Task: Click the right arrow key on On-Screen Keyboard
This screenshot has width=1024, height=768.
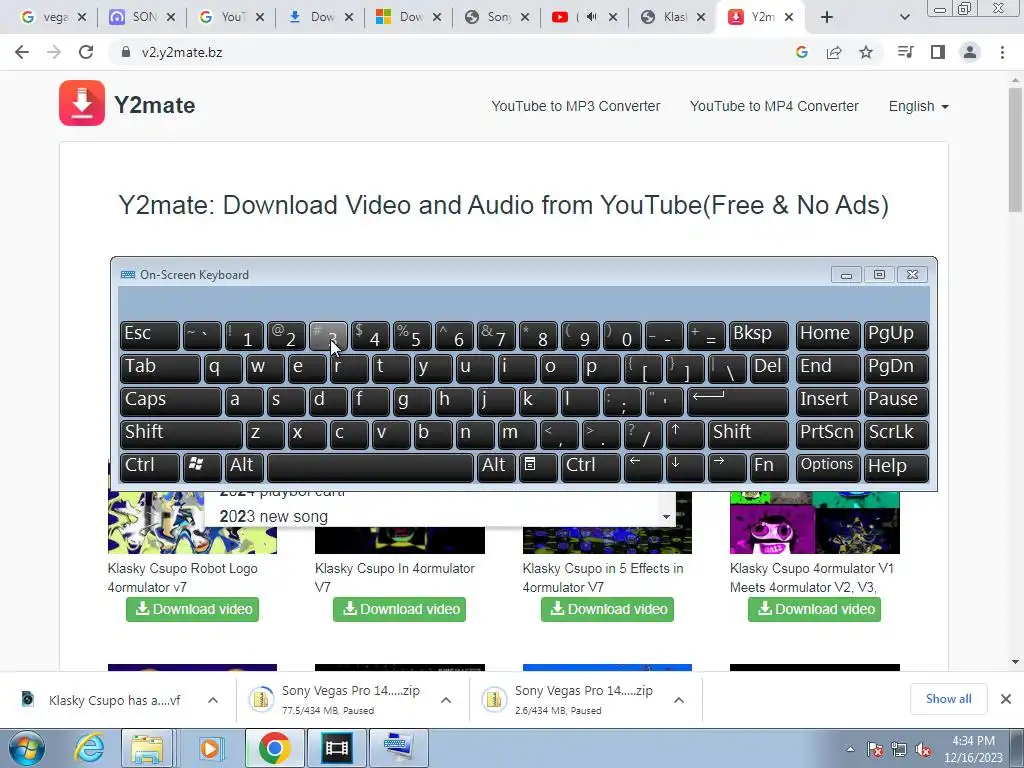Action: click(x=726, y=468)
